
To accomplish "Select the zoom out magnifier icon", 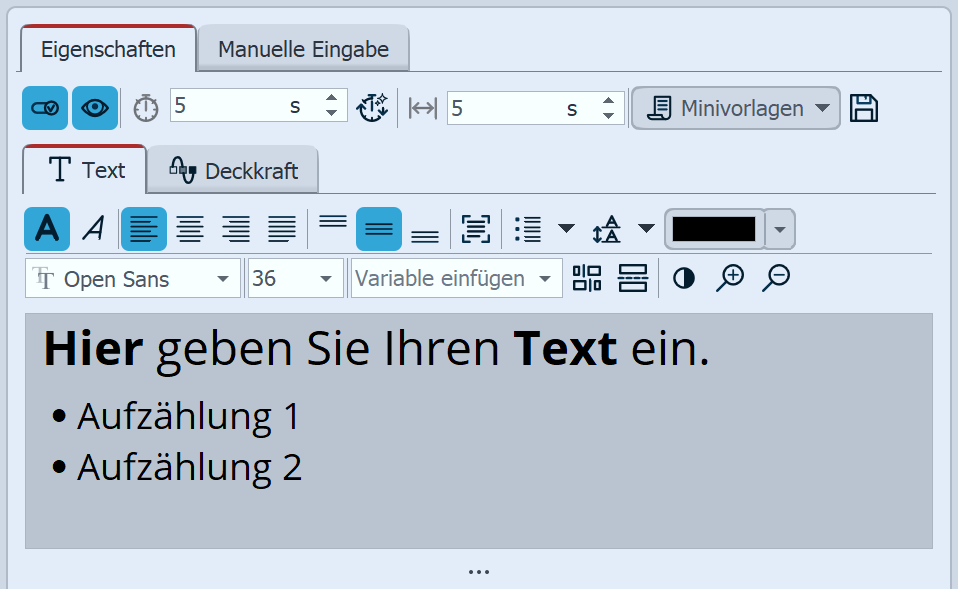I will [x=775, y=278].
